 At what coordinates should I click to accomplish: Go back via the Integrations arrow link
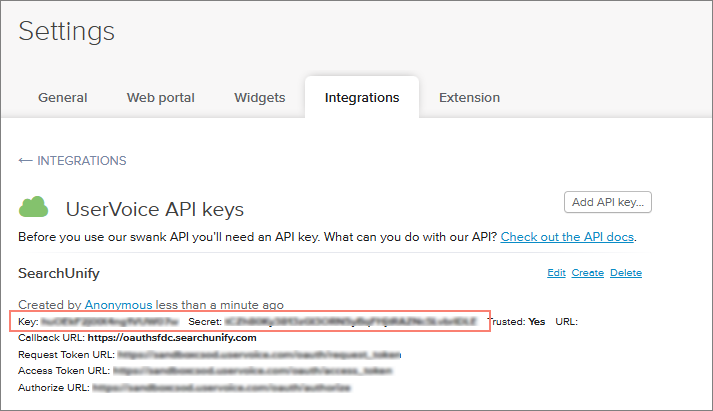(72, 160)
